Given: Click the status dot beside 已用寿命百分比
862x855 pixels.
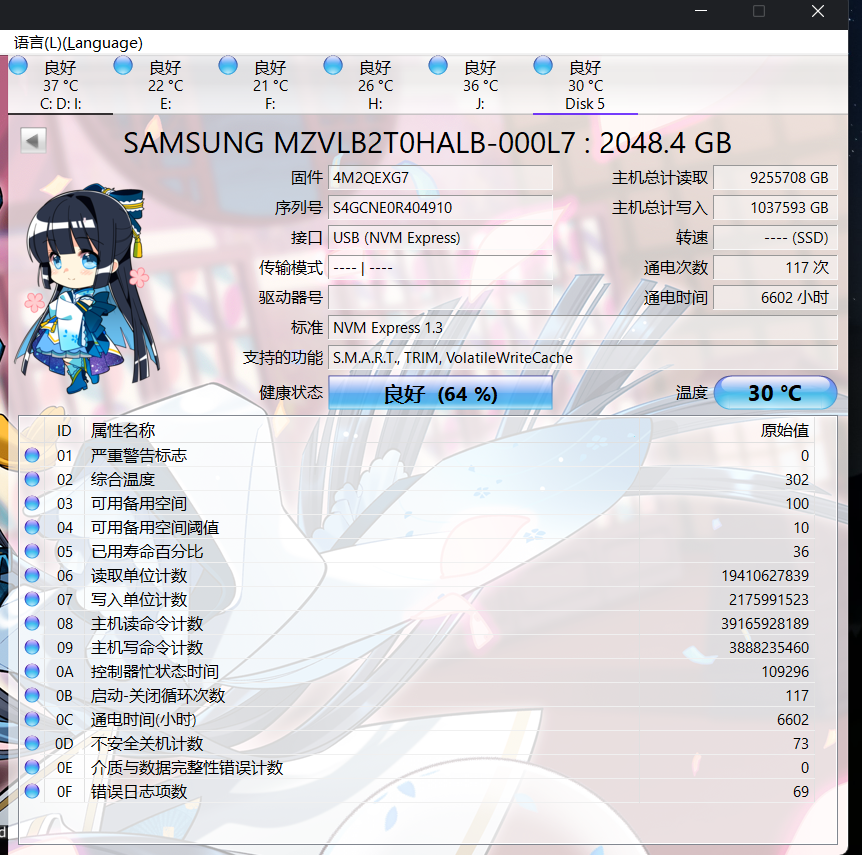Looking at the screenshot, I should click(31, 551).
